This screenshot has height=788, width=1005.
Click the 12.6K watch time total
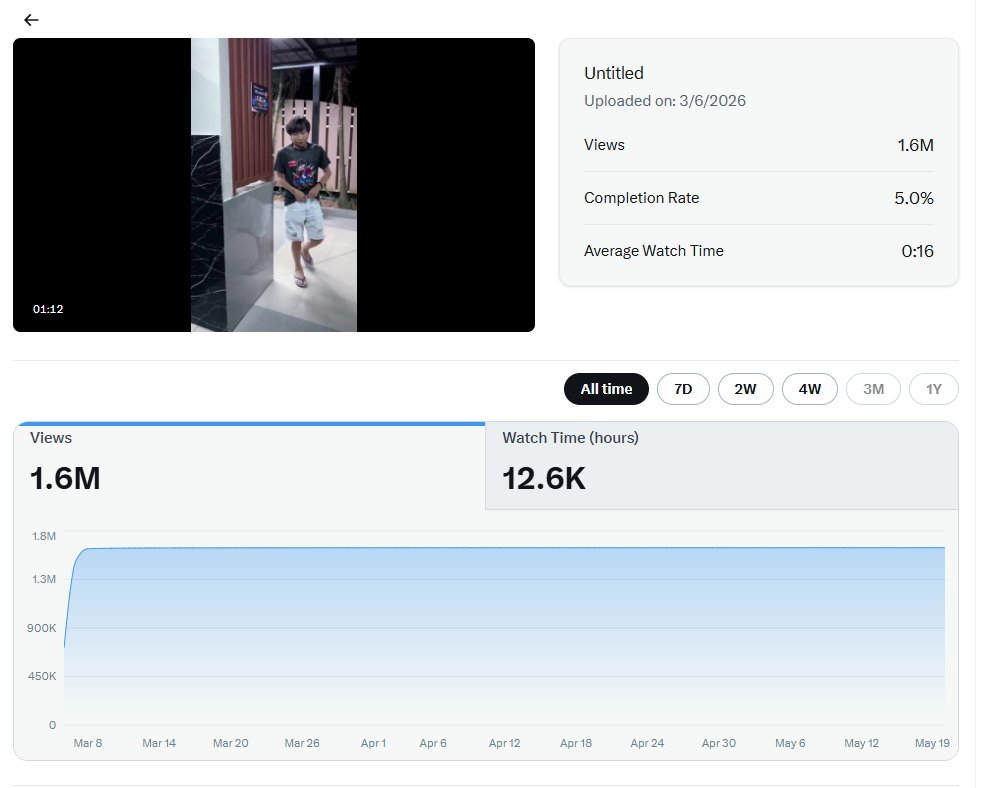click(544, 479)
